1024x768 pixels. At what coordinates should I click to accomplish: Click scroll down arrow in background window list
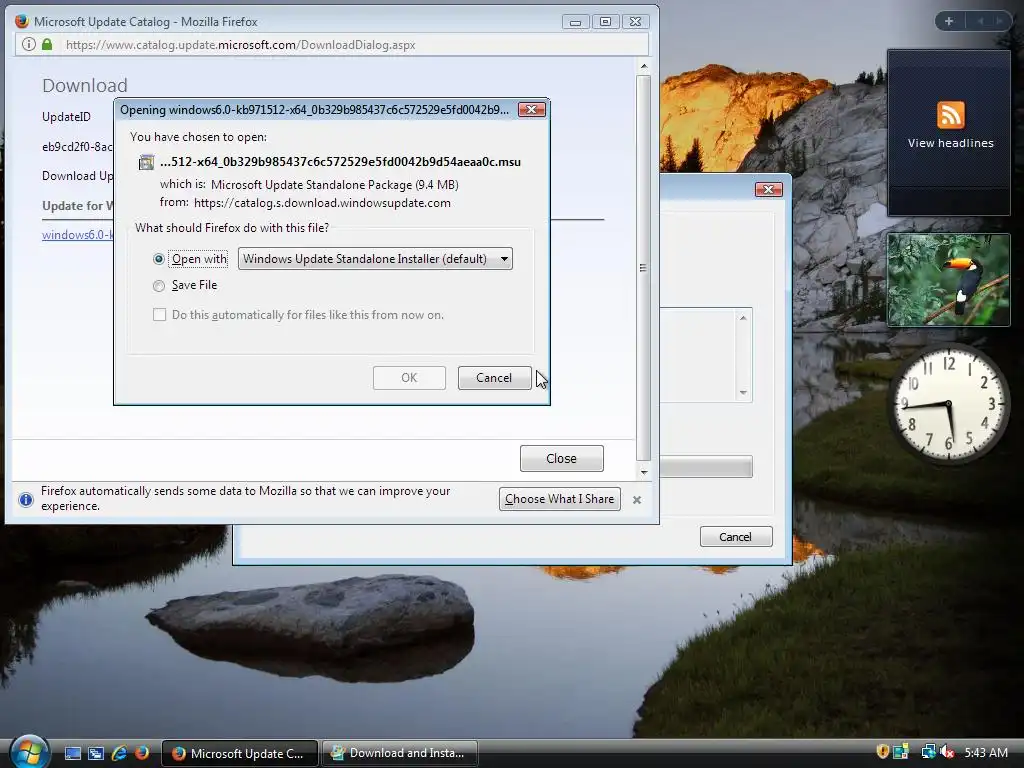point(743,392)
